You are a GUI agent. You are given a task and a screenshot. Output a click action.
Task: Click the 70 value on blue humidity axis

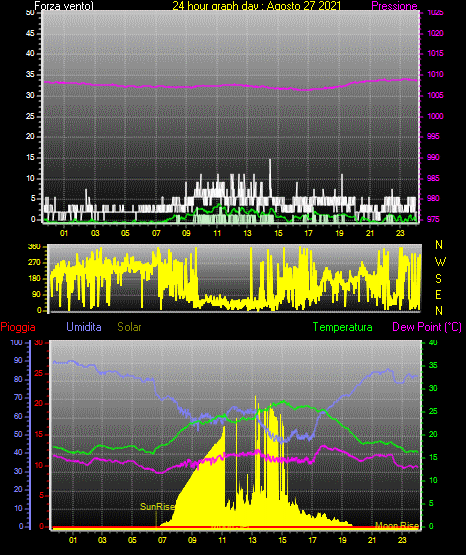point(18,397)
